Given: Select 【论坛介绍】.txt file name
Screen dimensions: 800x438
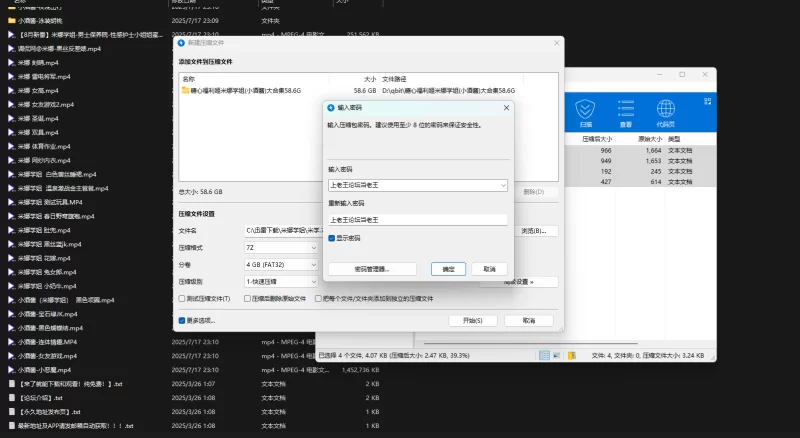Looking at the screenshot, I should pyautogui.click(x=40, y=398).
